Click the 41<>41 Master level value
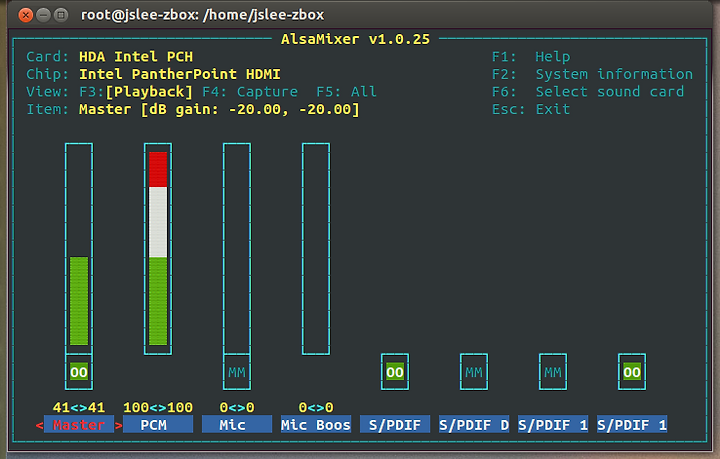The width and height of the screenshot is (720, 459). tap(79, 407)
